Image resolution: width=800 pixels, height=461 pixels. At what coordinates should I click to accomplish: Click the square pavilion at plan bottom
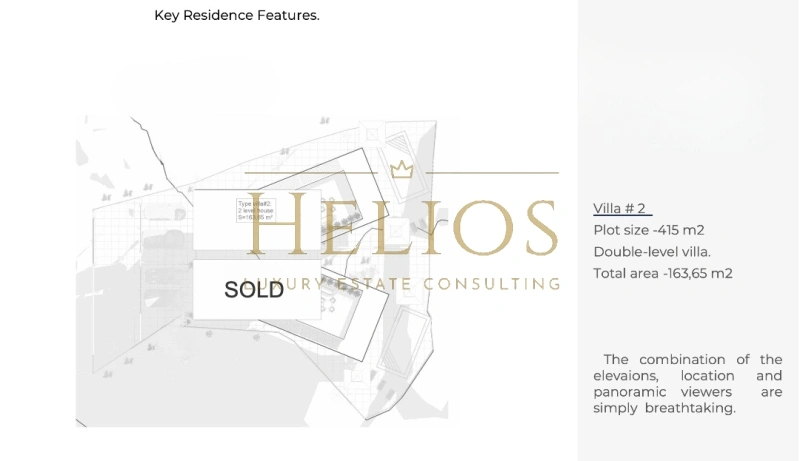[x=358, y=376]
